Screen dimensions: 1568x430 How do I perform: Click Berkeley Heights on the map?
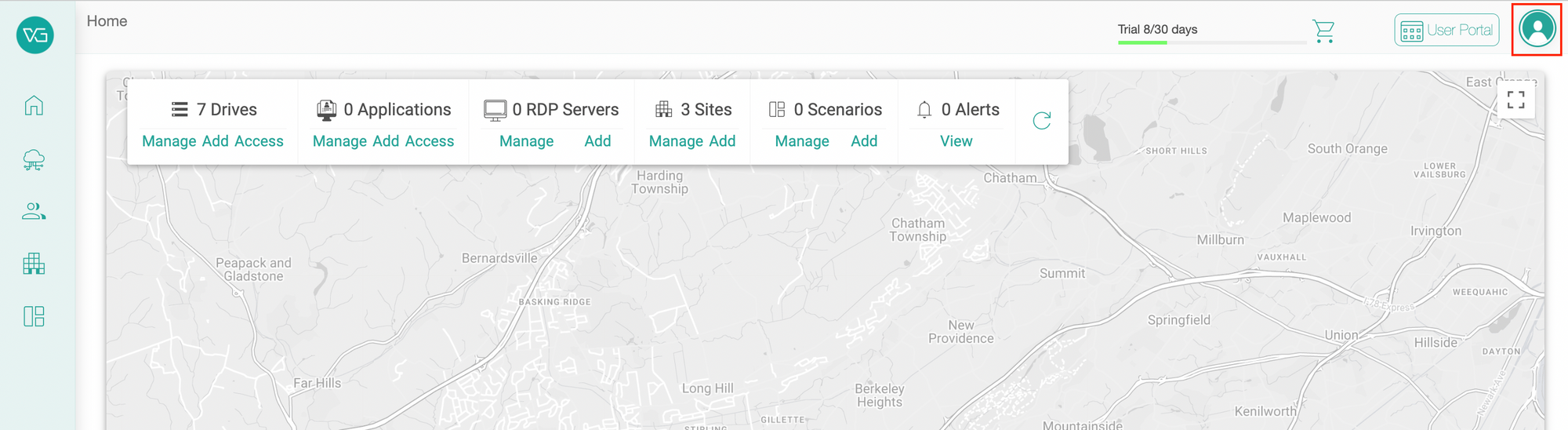(x=880, y=395)
